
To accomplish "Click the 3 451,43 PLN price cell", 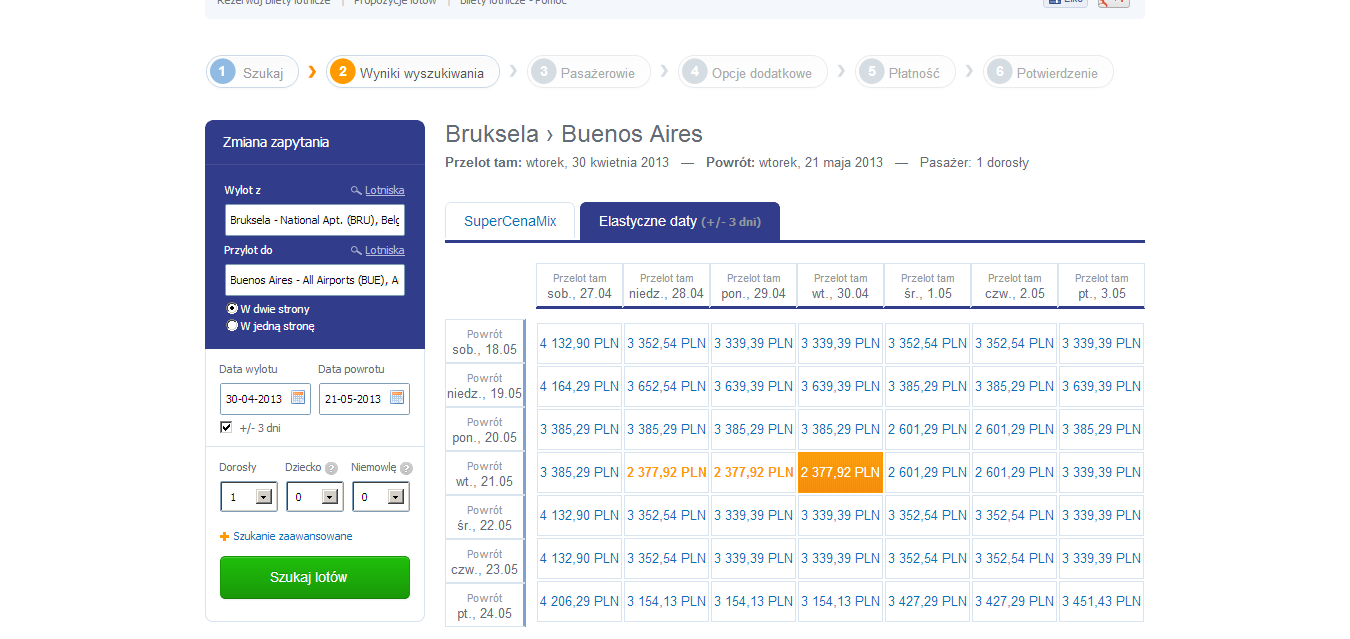I will (1102, 601).
